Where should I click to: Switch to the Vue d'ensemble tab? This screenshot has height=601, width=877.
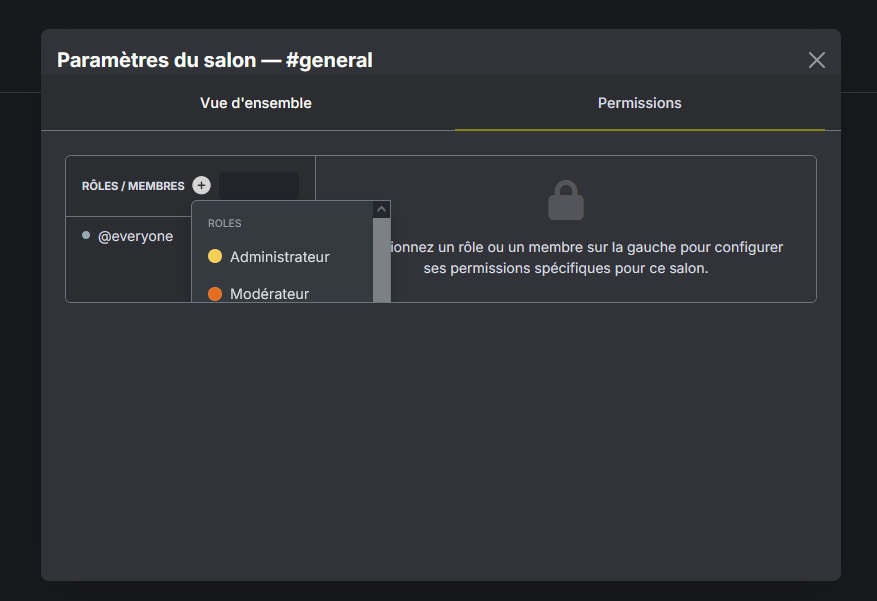[x=255, y=103]
